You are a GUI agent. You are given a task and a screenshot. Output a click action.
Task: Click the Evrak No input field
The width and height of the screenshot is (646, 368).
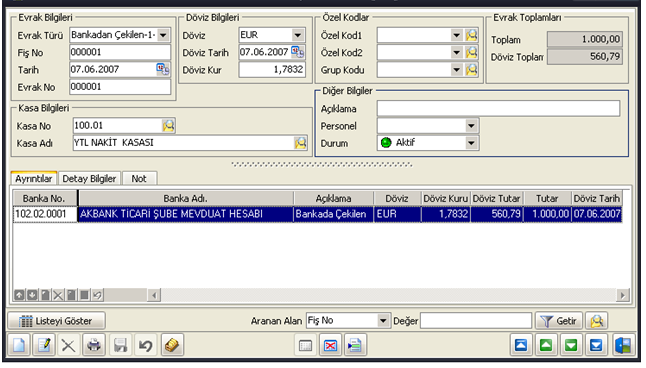tap(120, 87)
